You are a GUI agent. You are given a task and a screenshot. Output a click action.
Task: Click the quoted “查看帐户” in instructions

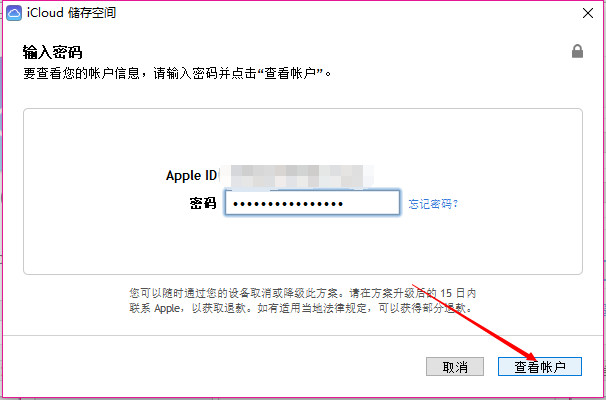tap(290, 73)
